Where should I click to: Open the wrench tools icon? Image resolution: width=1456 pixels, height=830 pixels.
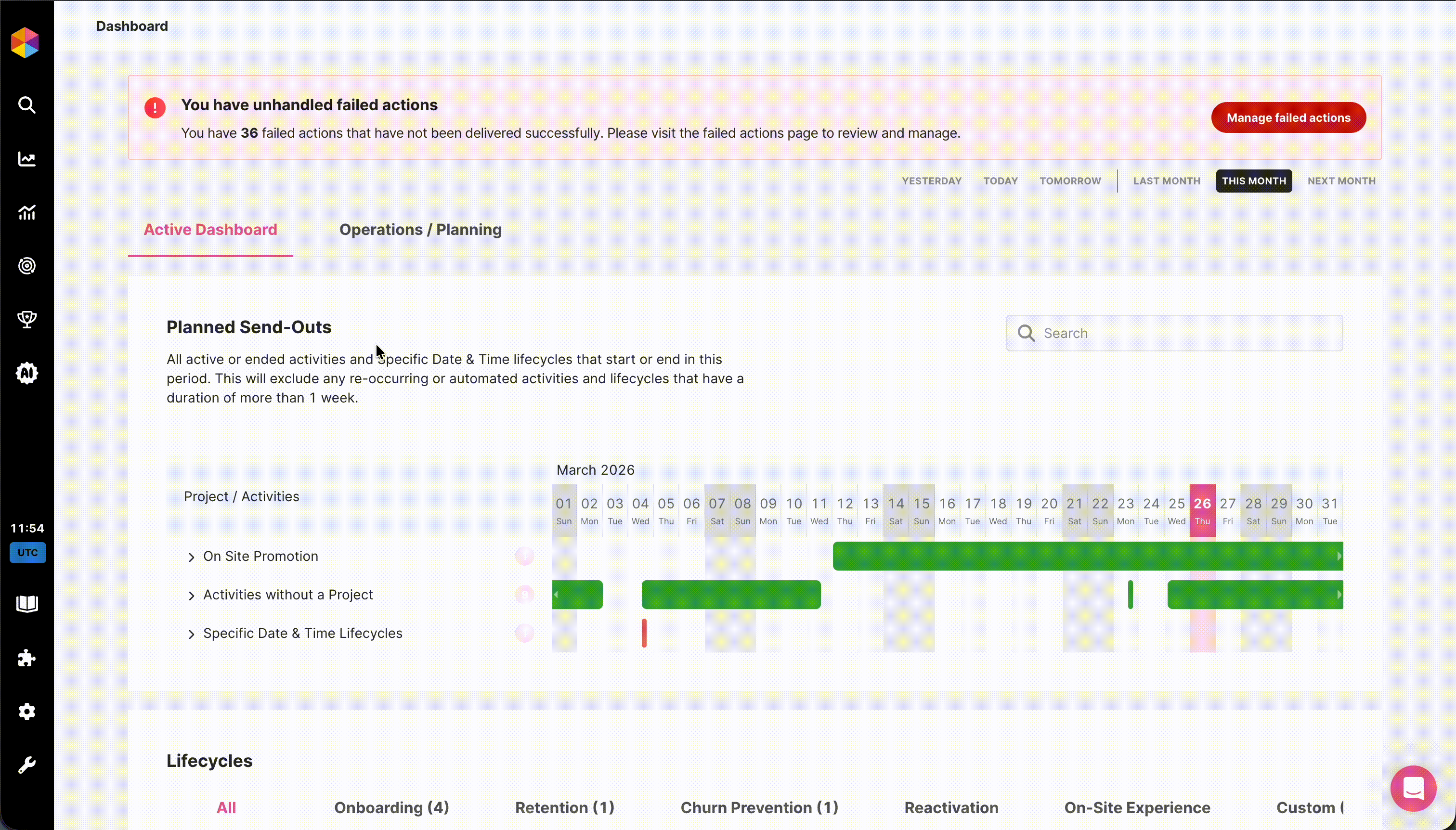(27, 765)
